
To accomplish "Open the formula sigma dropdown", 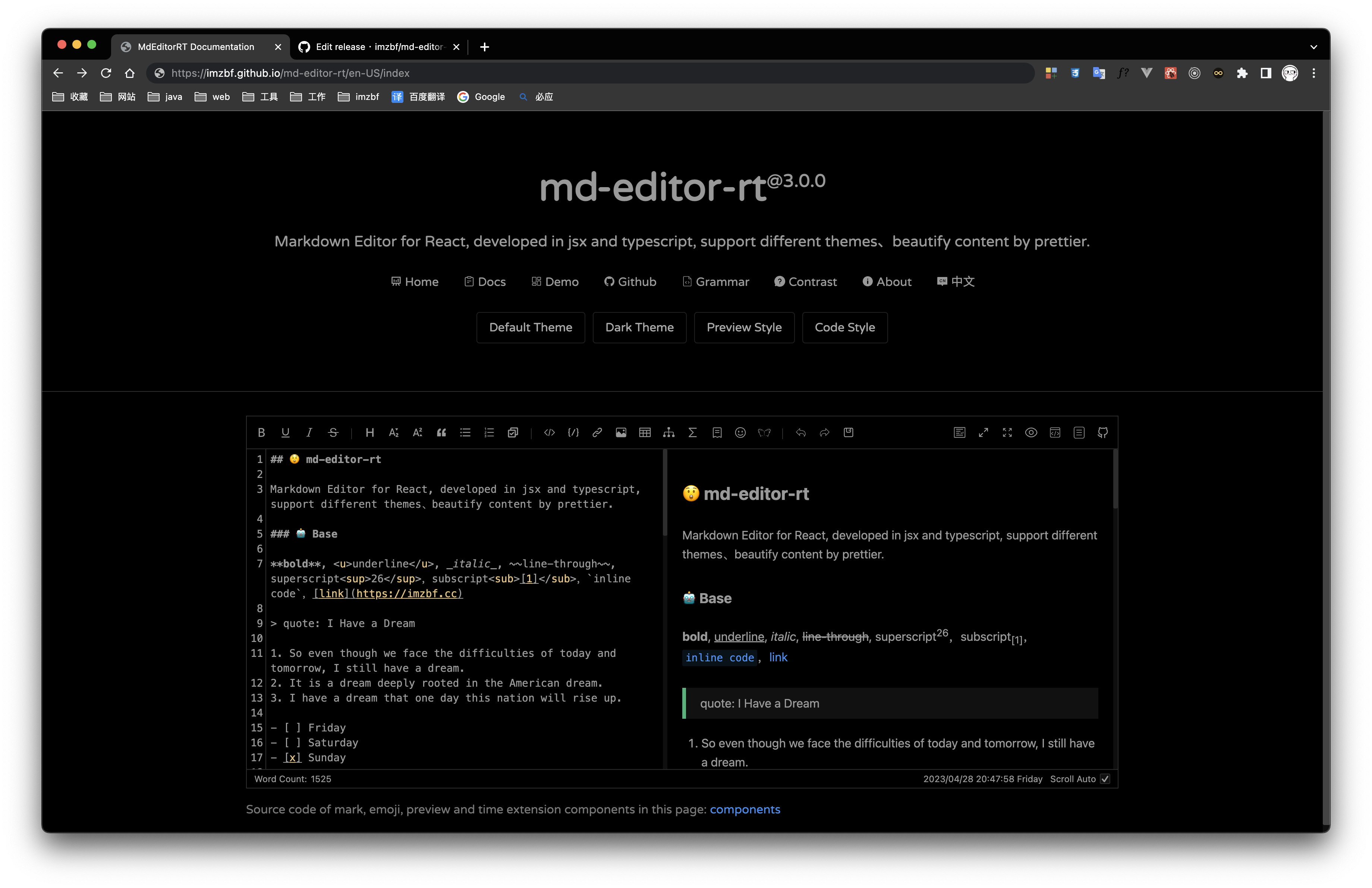I will click(x=692, y=433).
